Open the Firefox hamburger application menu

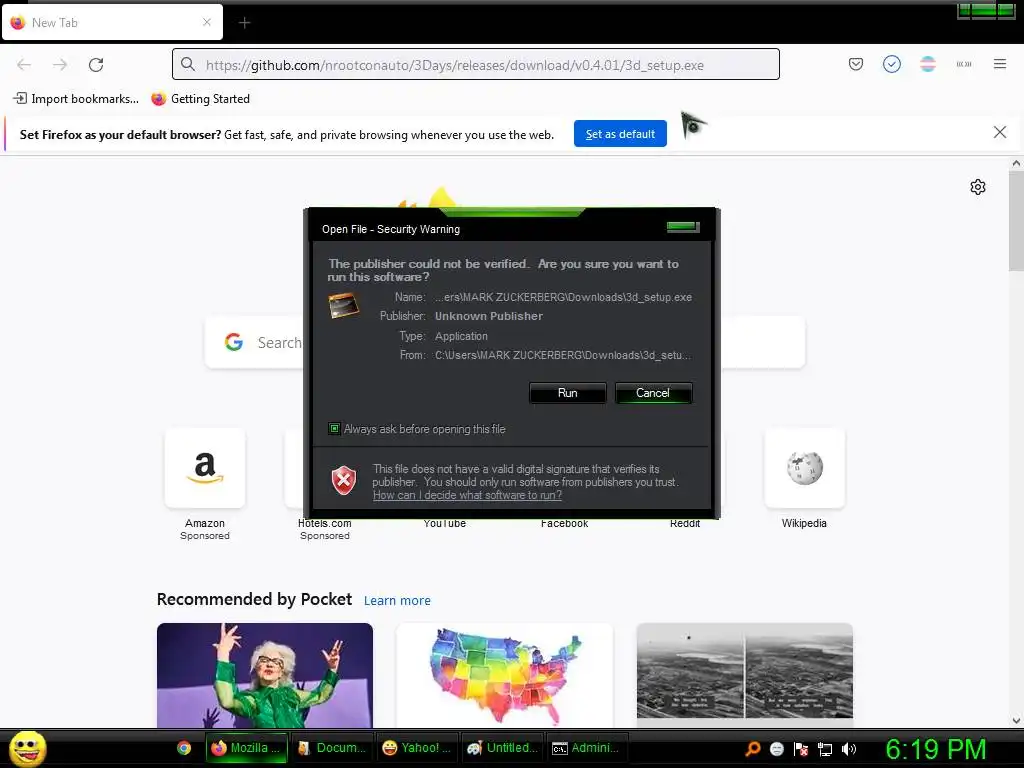pyautogui.click(x=1000, y=64)
